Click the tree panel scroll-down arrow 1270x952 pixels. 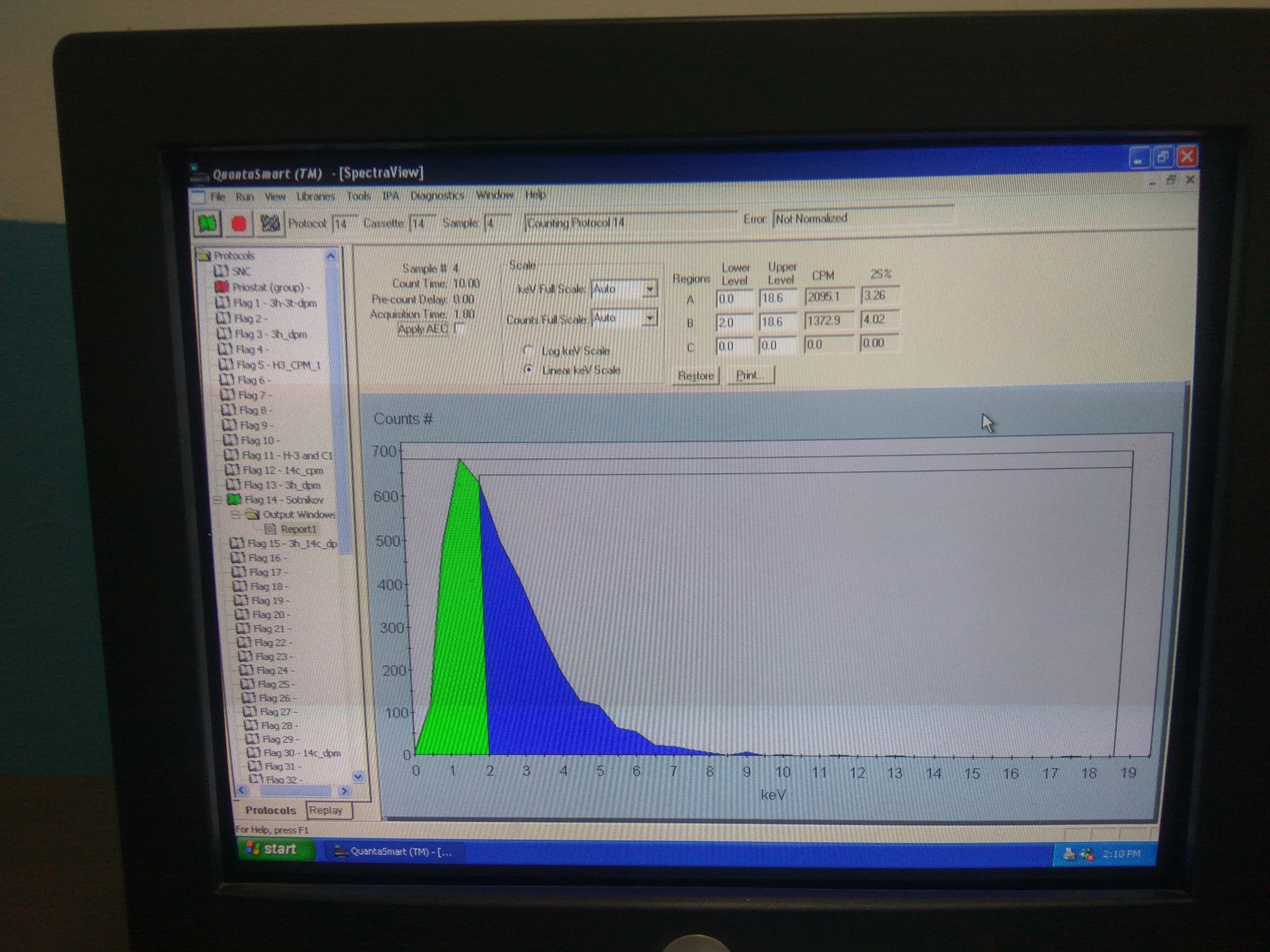(358, 776)
